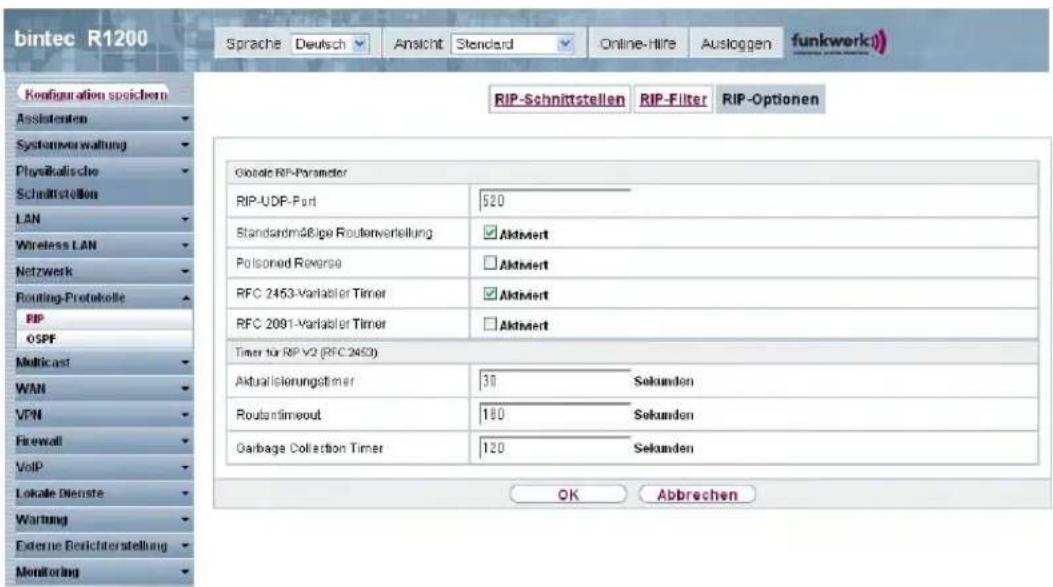Collapse the Routing-Protokolle menu
1053x587 pixels.
[x=99, y=298]
